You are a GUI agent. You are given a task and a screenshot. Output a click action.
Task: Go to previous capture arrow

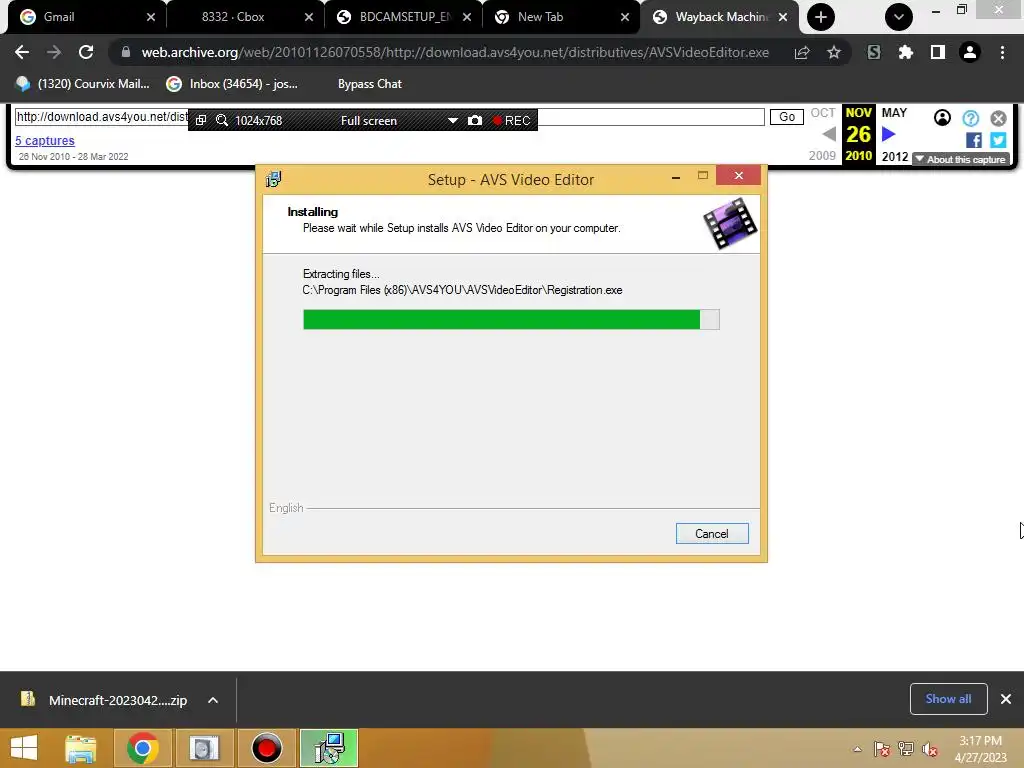829,134
